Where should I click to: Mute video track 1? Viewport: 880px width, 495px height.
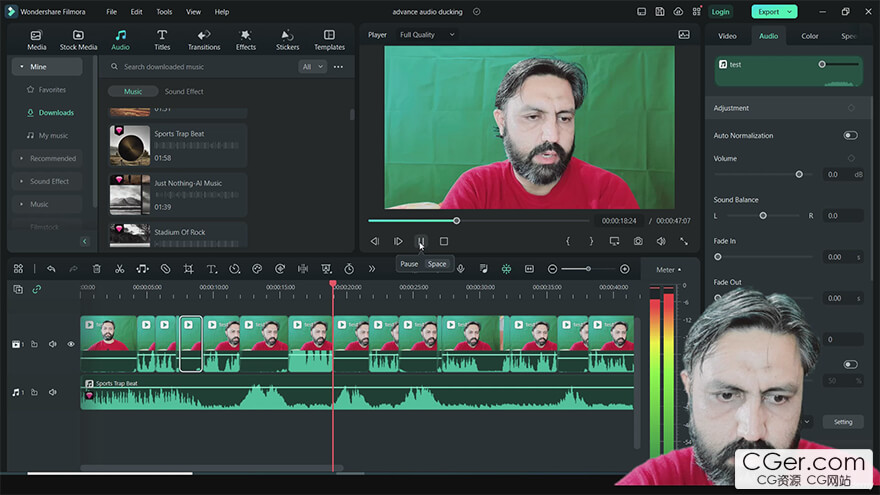[x=53, y=344]
